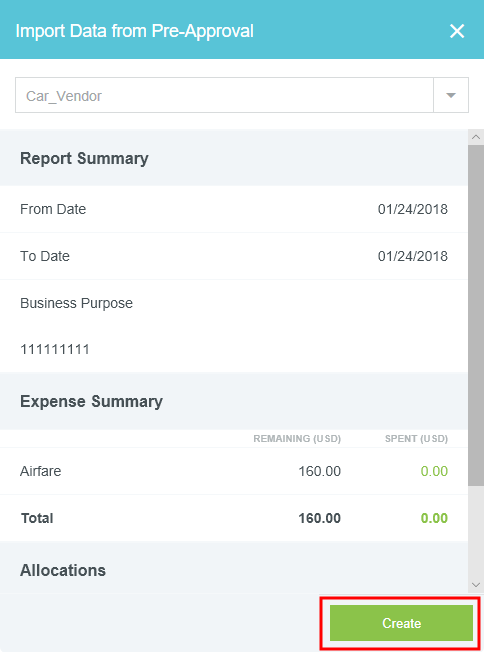Click the vertical scrollbar thumb
484x652 pixels.
pyautogui.click(x=476, y=315)
